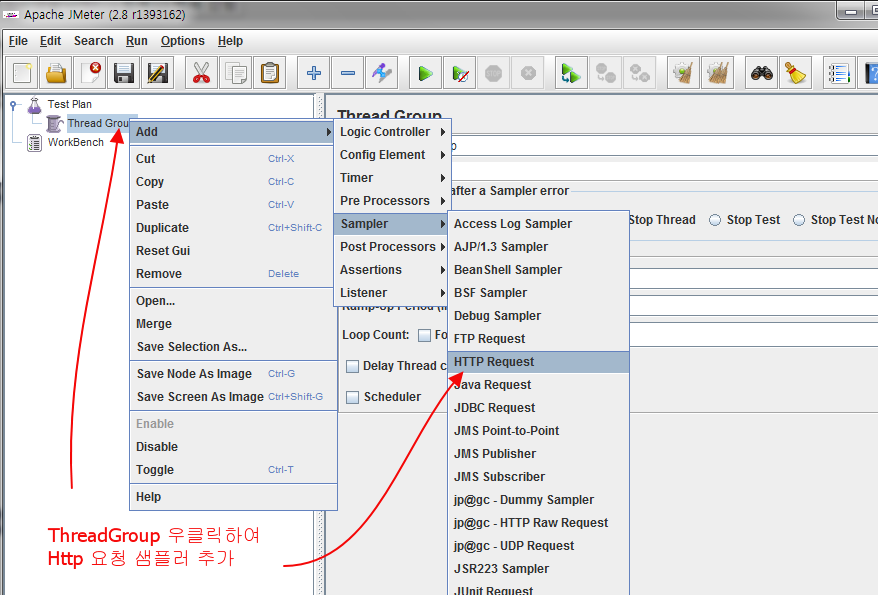Enable the Scheduler checkbox
Screen dimensions: 878x595
352,397
